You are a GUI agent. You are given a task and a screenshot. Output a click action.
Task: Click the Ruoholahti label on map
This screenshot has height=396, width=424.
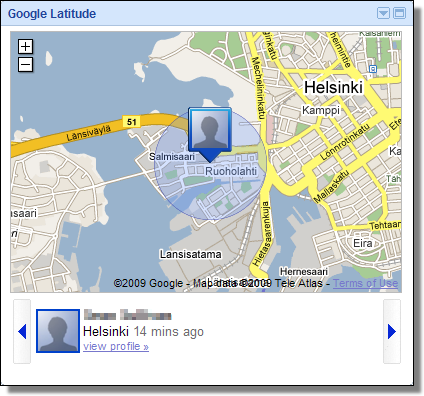click(231, 171)
